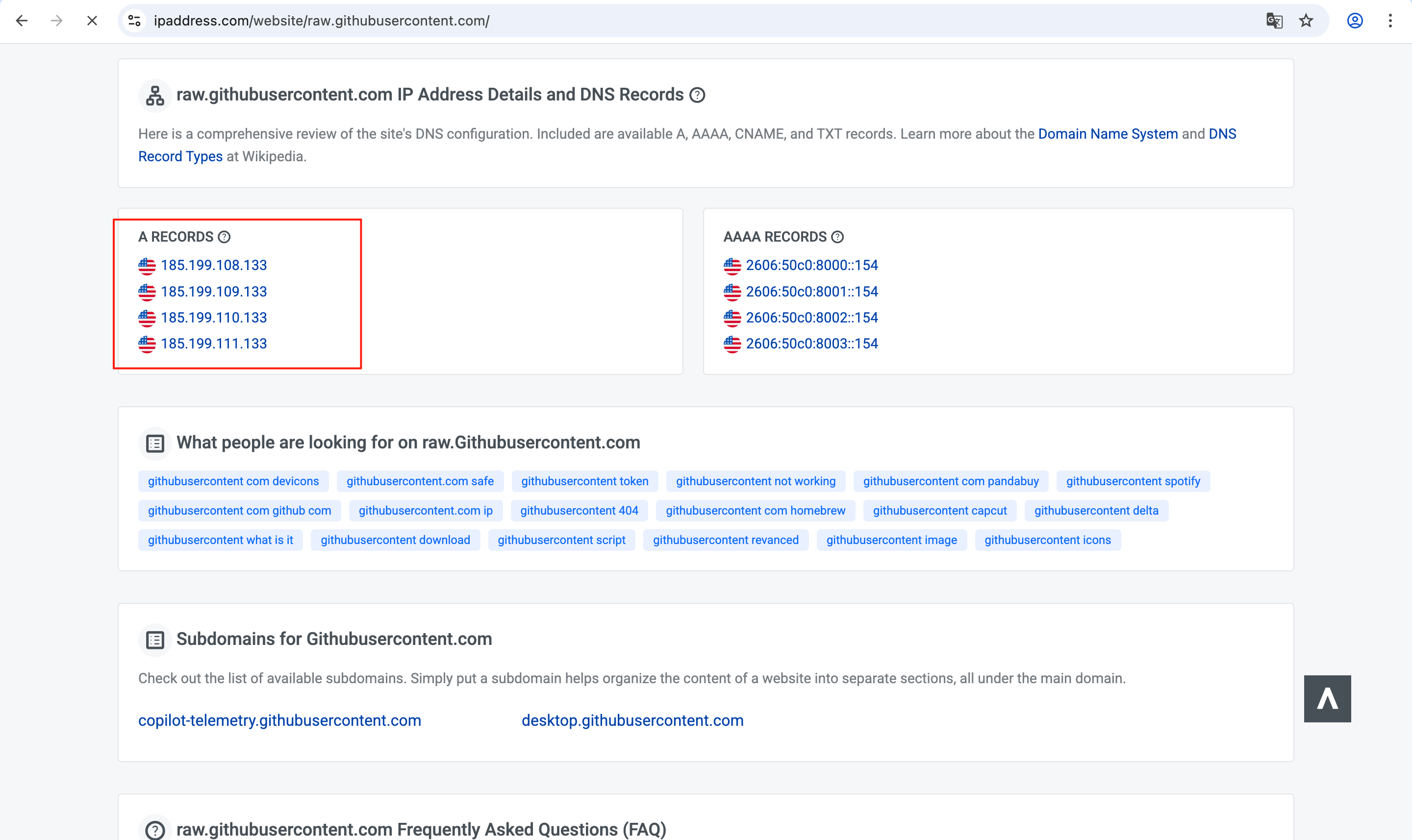Screen dimensions: 1412x840
Task: Click the scroll-to-top arrow button
Action: tap(1327, 698)
